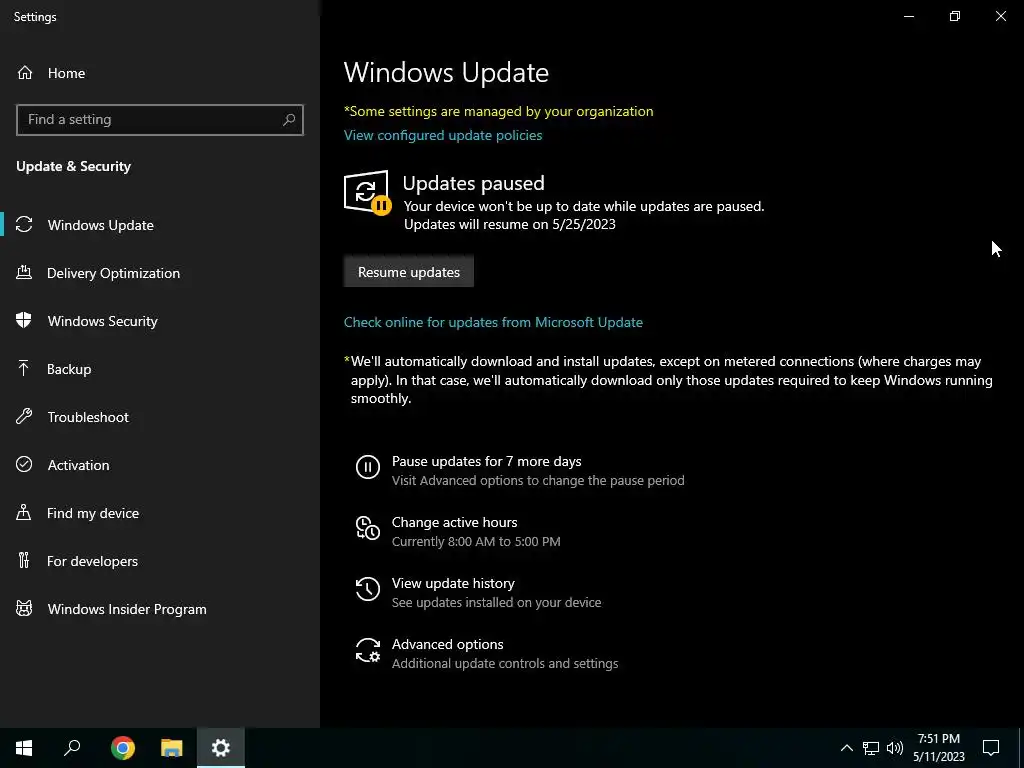
Task: Click the Windows Update sync icon in the sidebar
Action: [24, 225]
